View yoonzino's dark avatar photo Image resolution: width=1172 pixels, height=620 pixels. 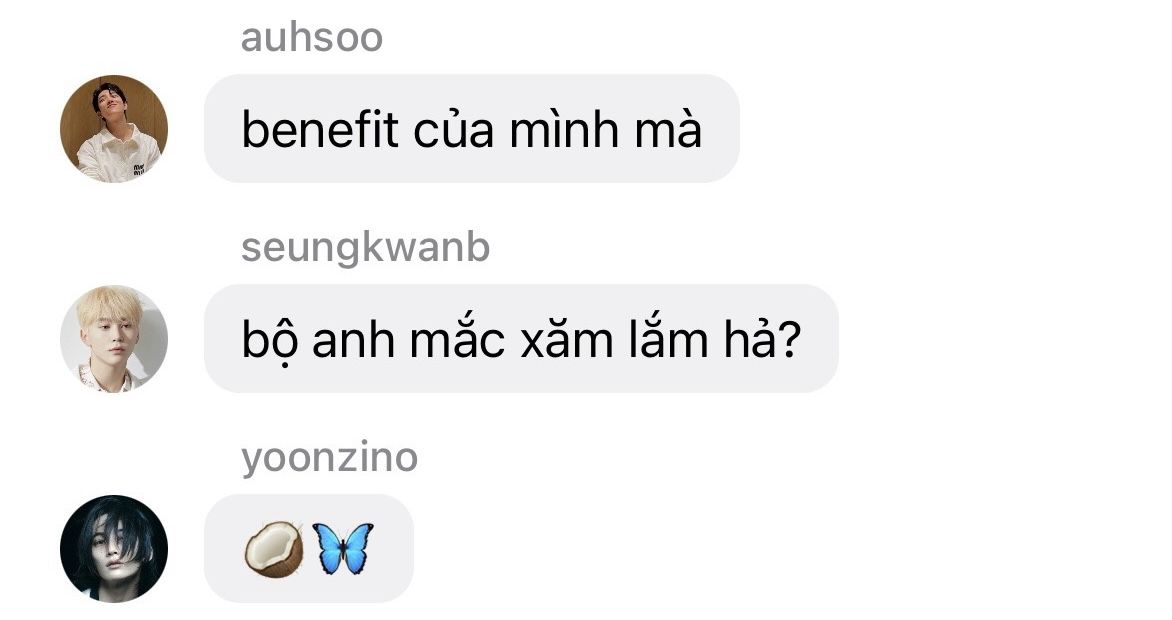114,549
